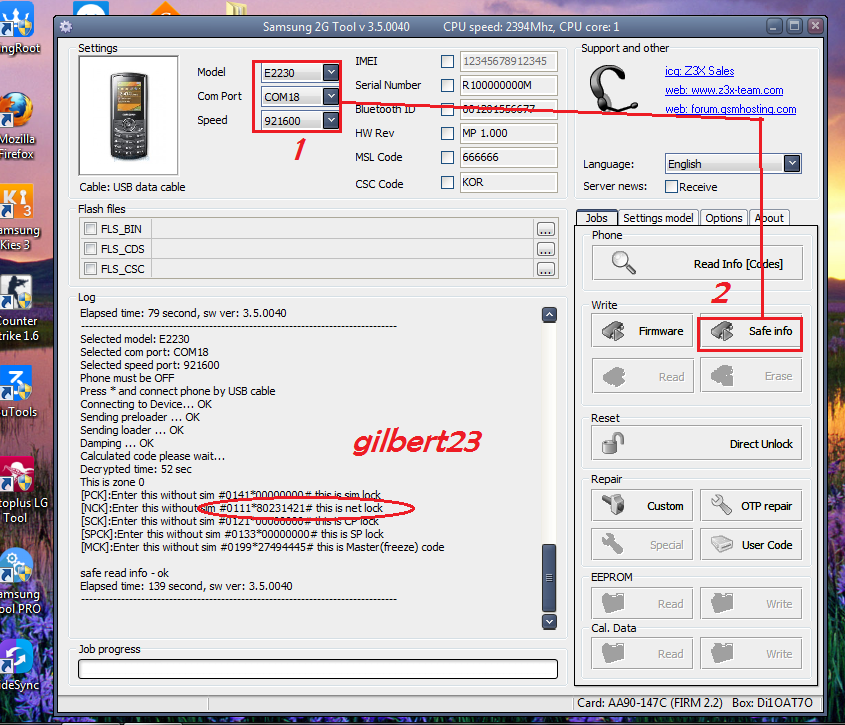Click the Cal. Data Write folder icon
The image size is (845, 725).
click(722, 653)
